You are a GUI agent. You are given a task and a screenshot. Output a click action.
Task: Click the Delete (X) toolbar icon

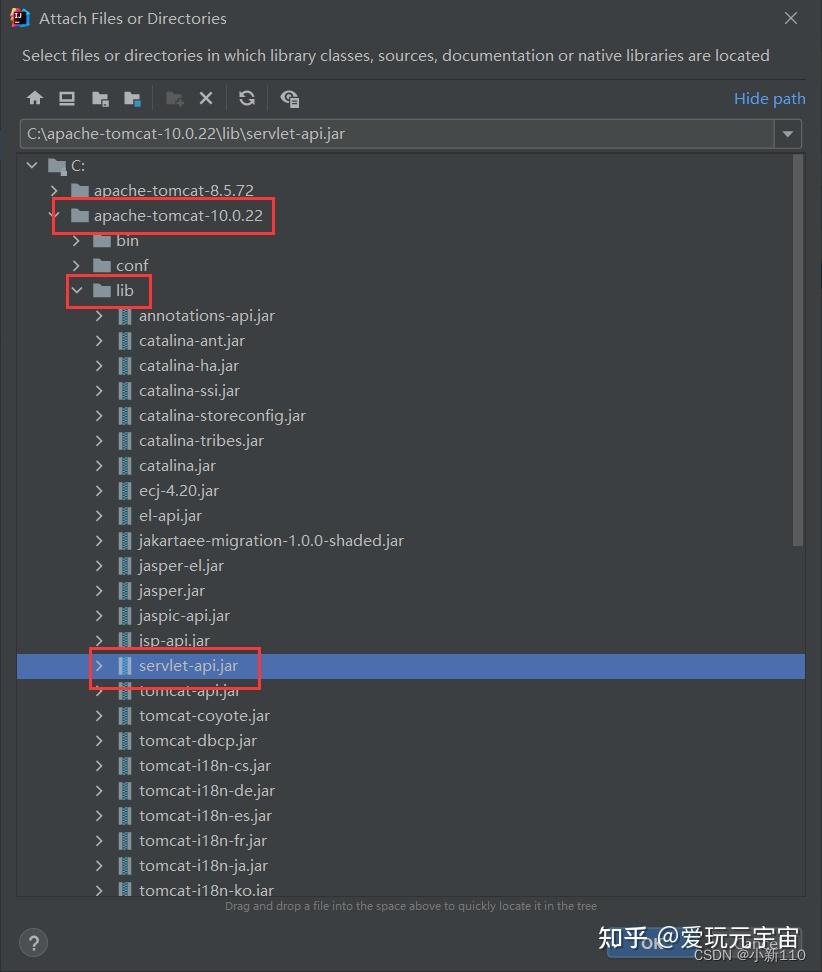click(x=206, y=98)
